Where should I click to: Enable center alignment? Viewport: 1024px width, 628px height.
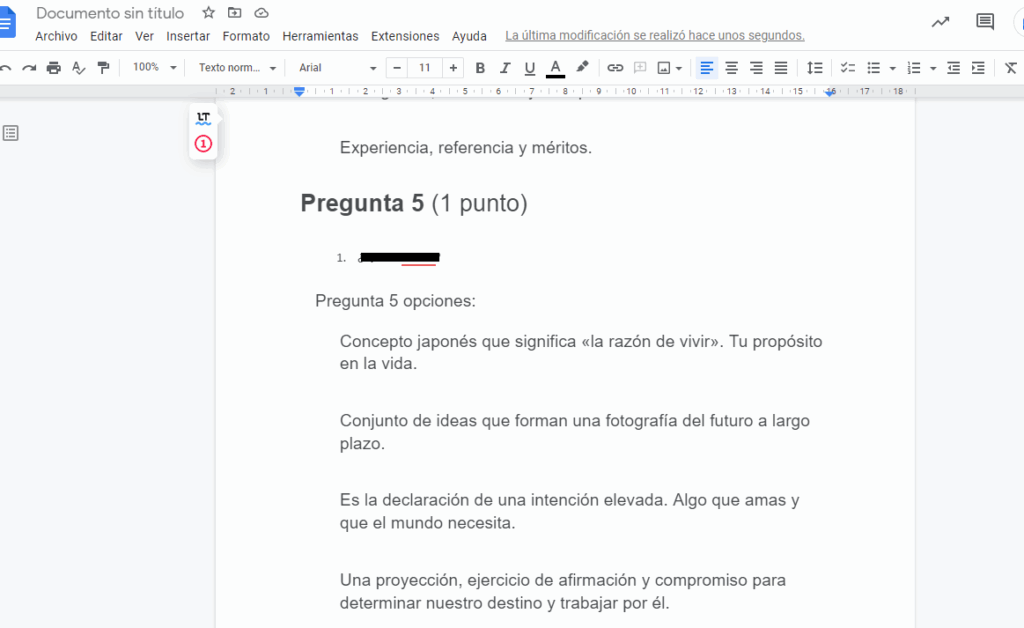[x=732, y=68]
